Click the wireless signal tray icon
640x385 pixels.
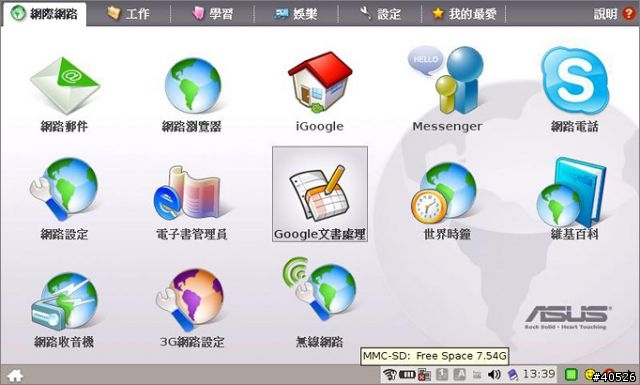pos(390,374)
